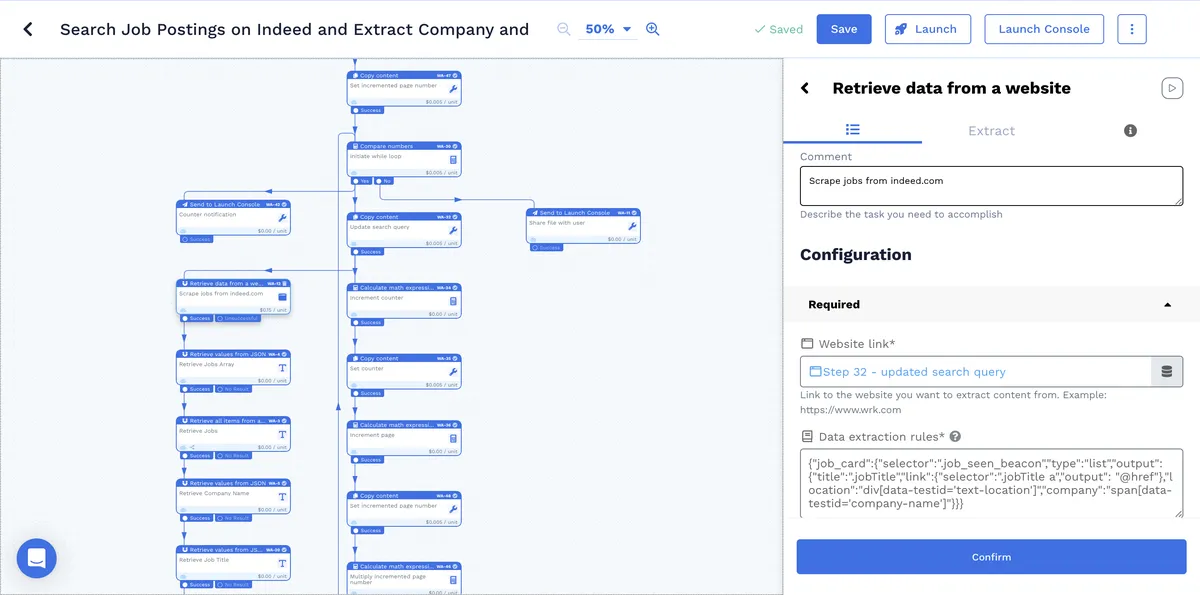Open the 50% zoom level dropdown
The image size is (1200, 595).
(x=609, y=29)
